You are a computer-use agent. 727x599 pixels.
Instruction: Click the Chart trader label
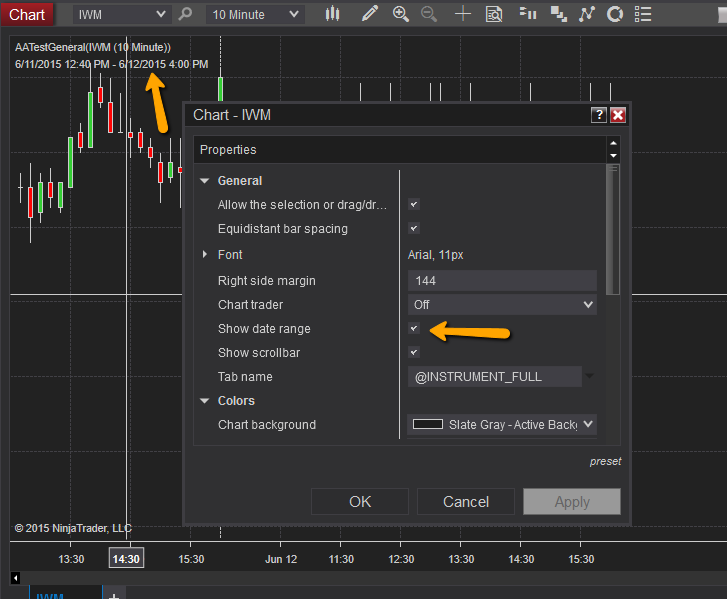coord(250,305)
